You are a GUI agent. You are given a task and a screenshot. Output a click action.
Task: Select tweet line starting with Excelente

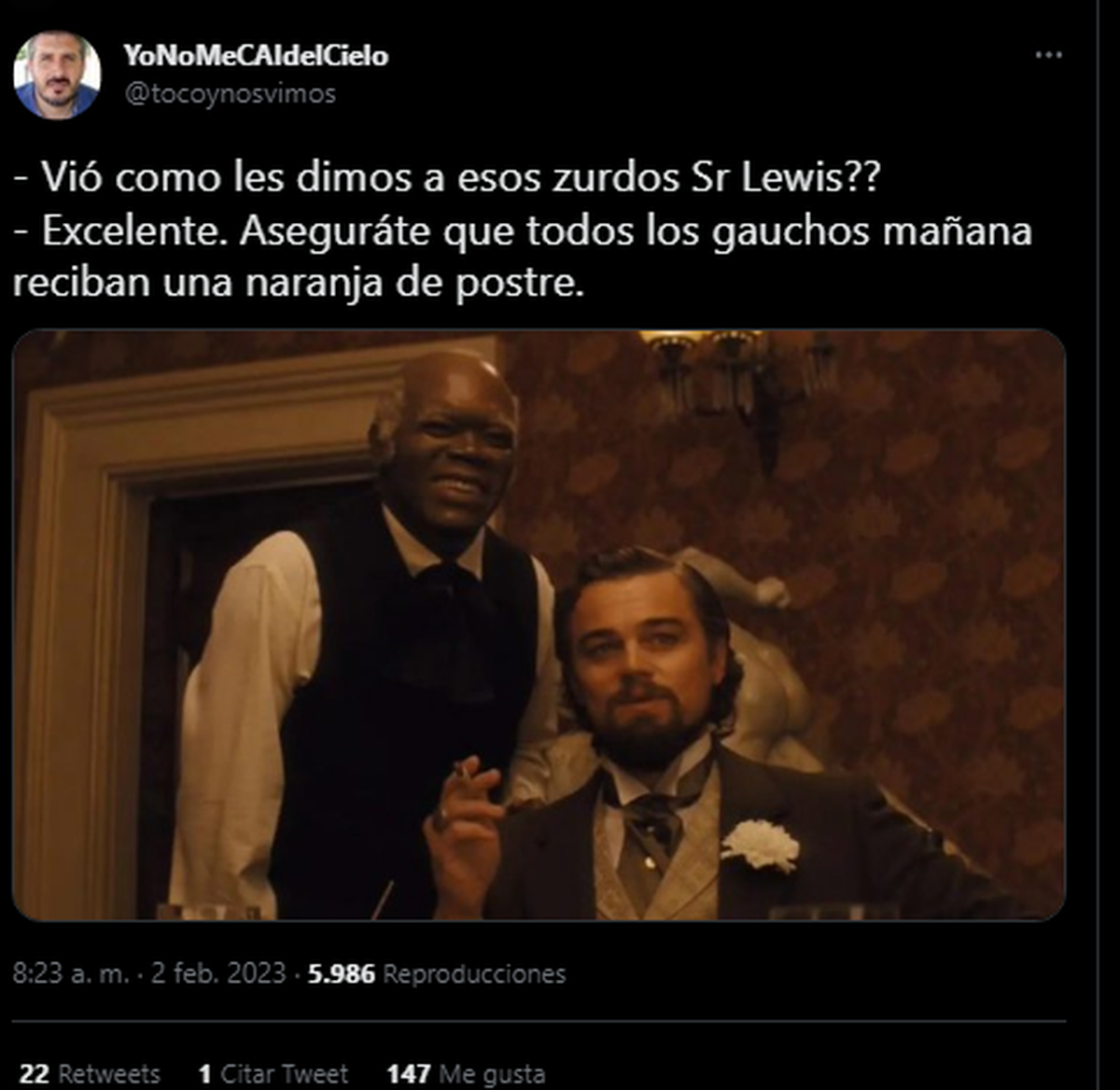[523, 231]
